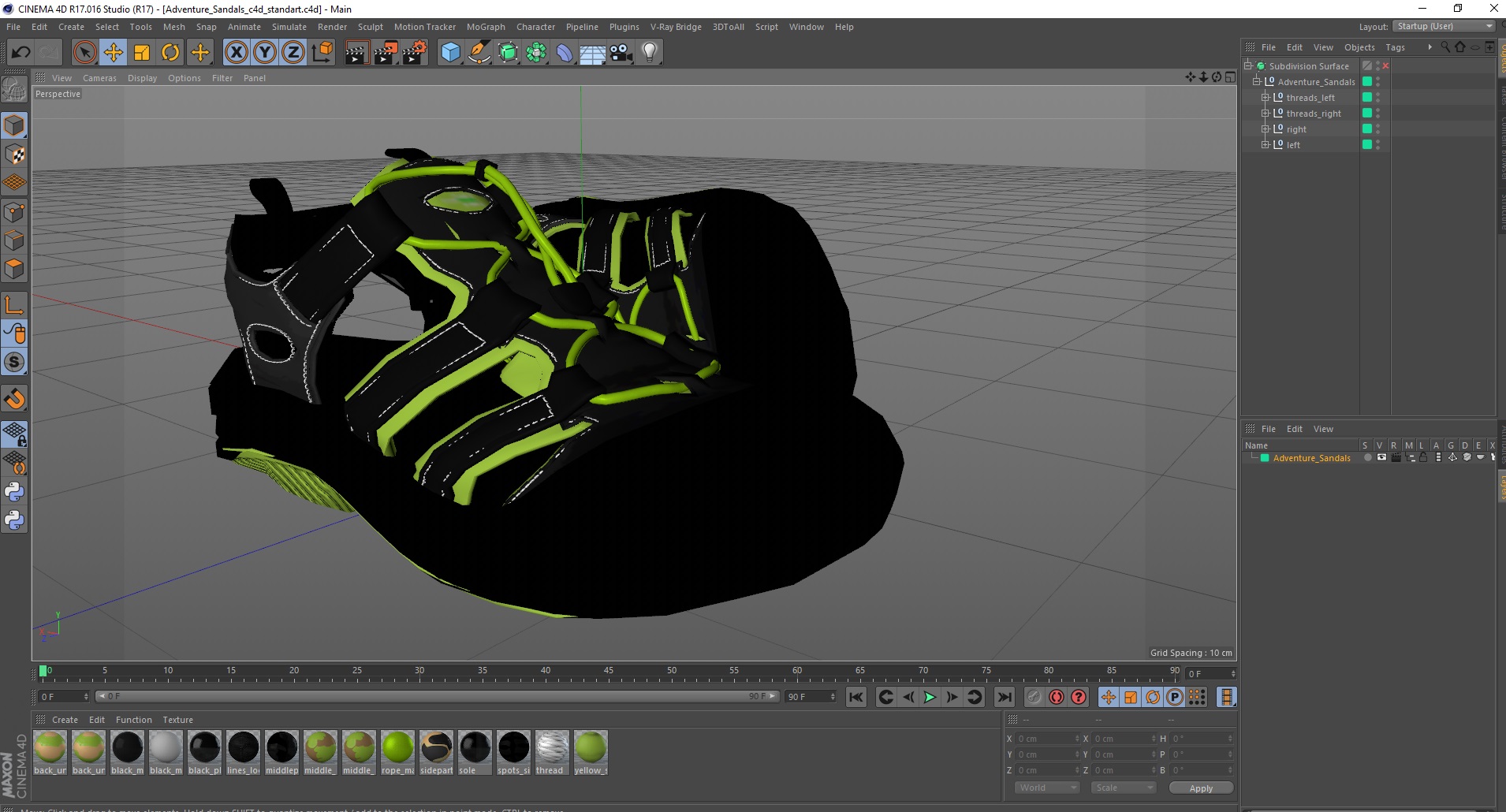Open the Spline pen tool
The image size is (1506, 812).
pos(479,53)
